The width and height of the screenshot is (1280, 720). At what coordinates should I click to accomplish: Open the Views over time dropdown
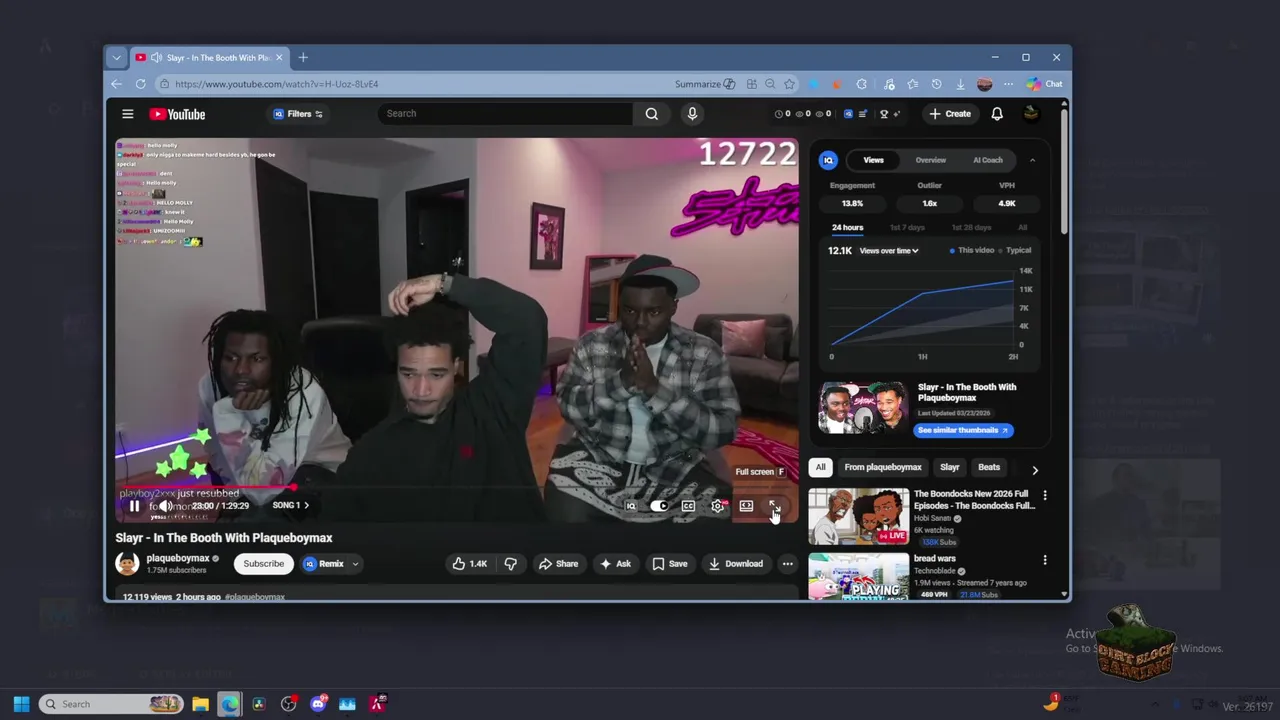point(888,251)
